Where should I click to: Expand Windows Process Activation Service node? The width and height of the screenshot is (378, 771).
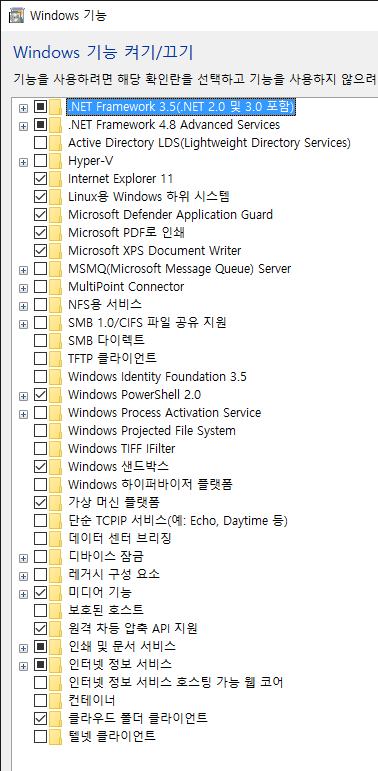tap(23, 413)
